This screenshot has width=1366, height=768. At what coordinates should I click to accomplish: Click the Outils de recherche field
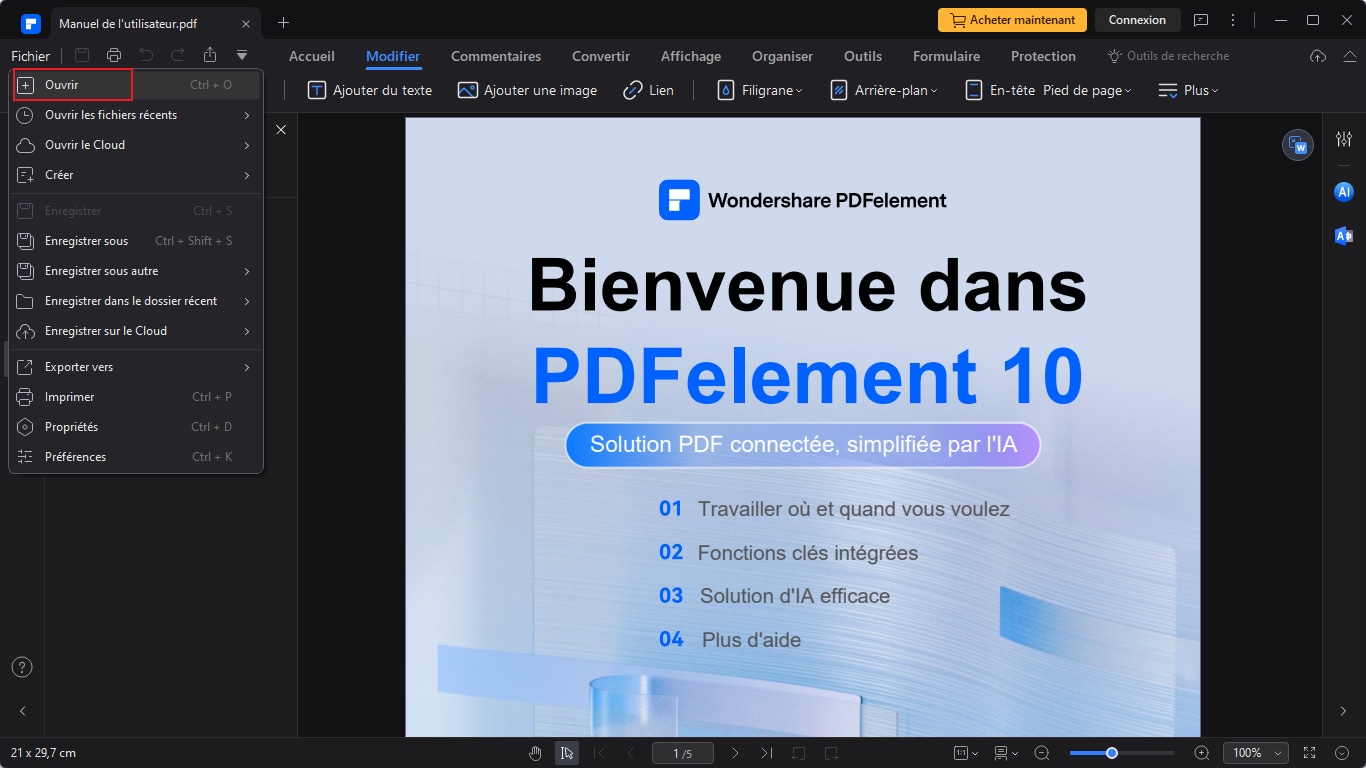coord(1168,56)
